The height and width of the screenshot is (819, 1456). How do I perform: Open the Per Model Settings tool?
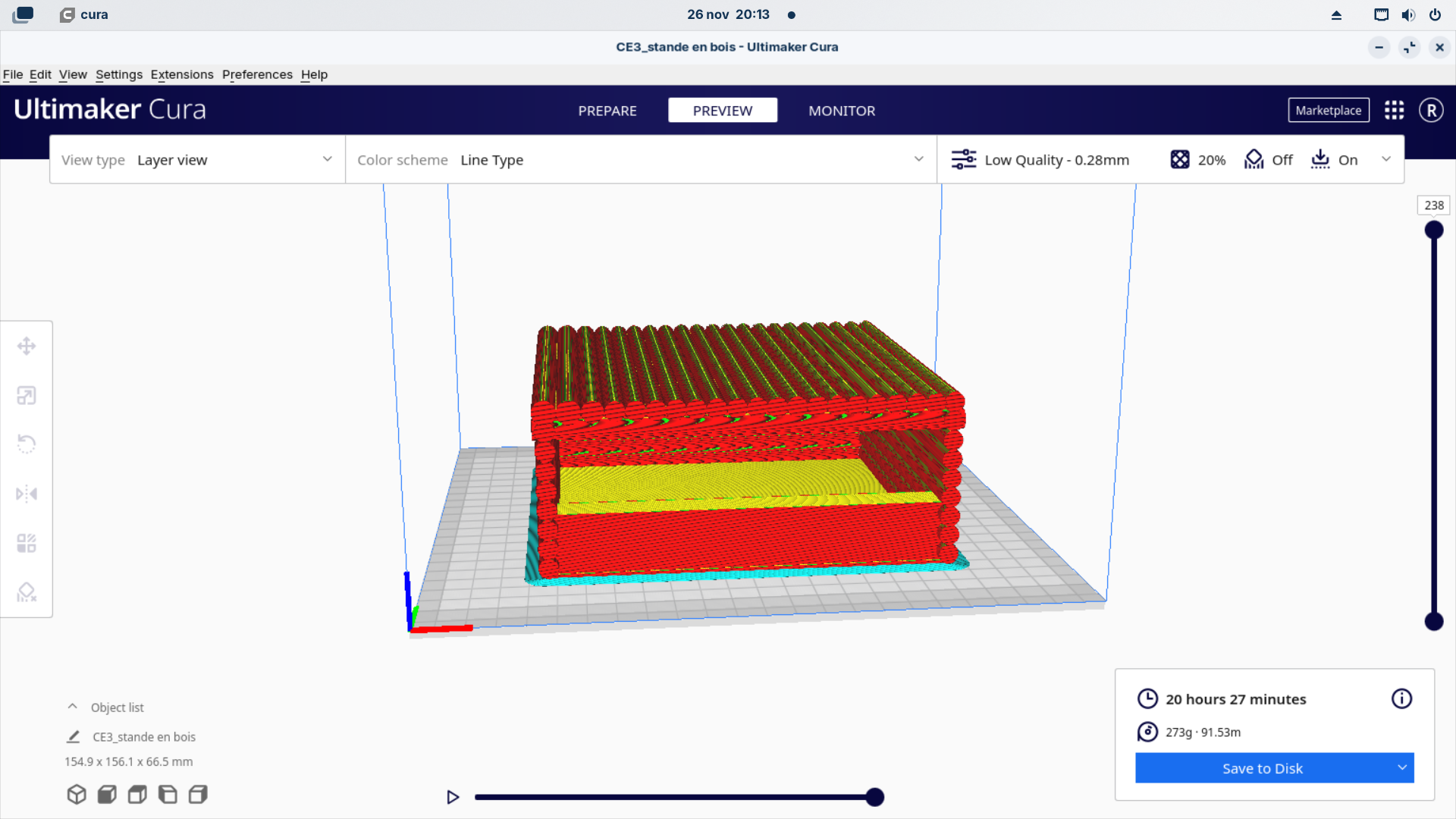point(27,543)
